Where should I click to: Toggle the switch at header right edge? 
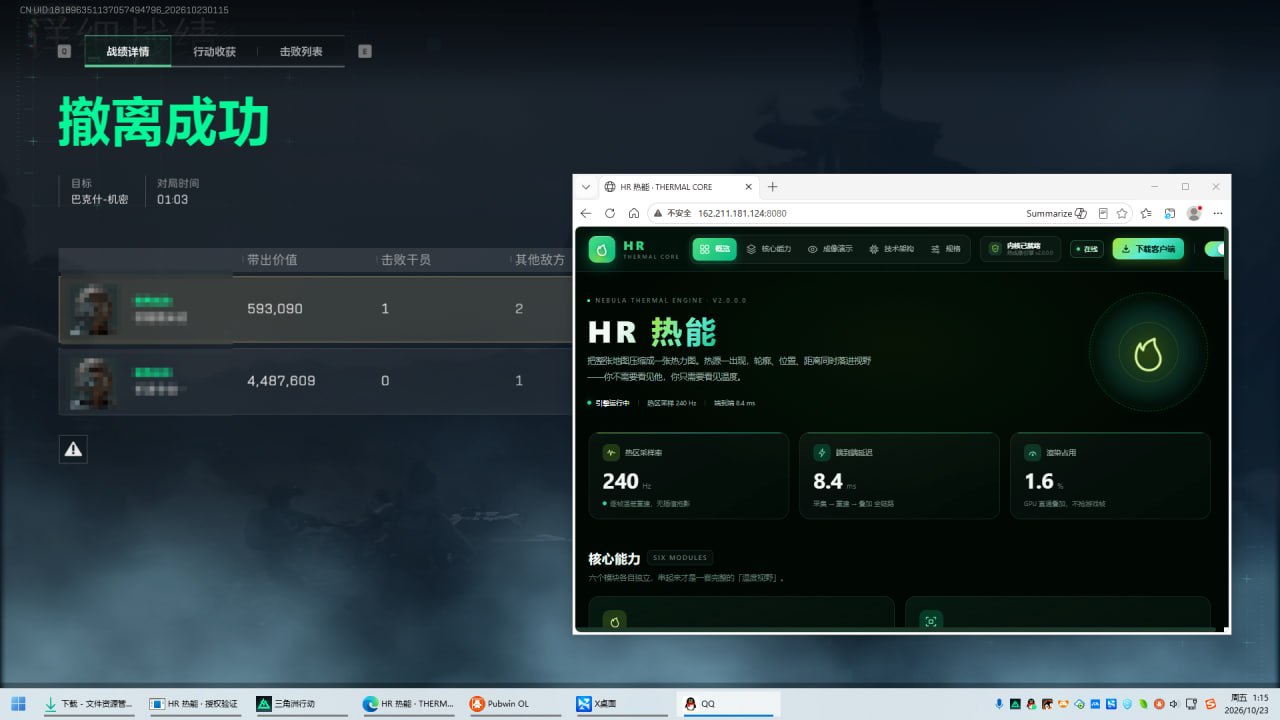click(x=1214, y=249)
